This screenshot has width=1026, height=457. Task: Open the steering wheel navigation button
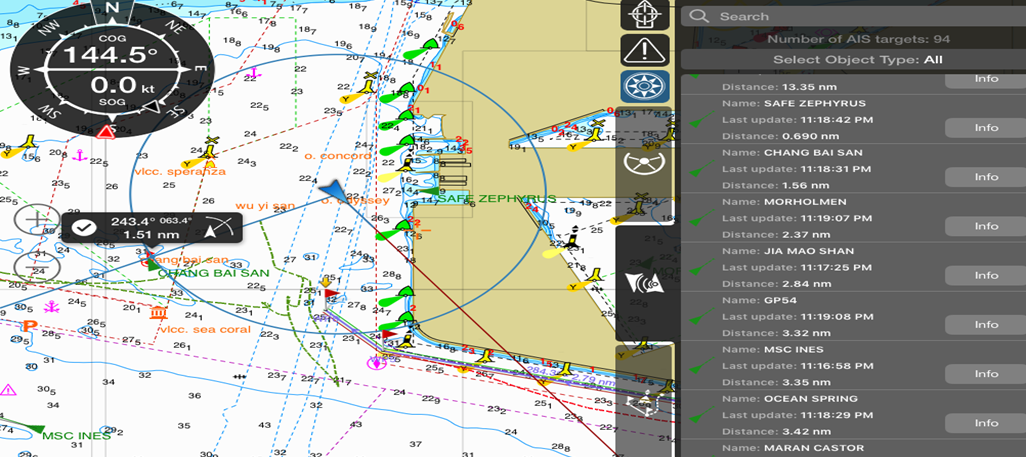point(645,164)
